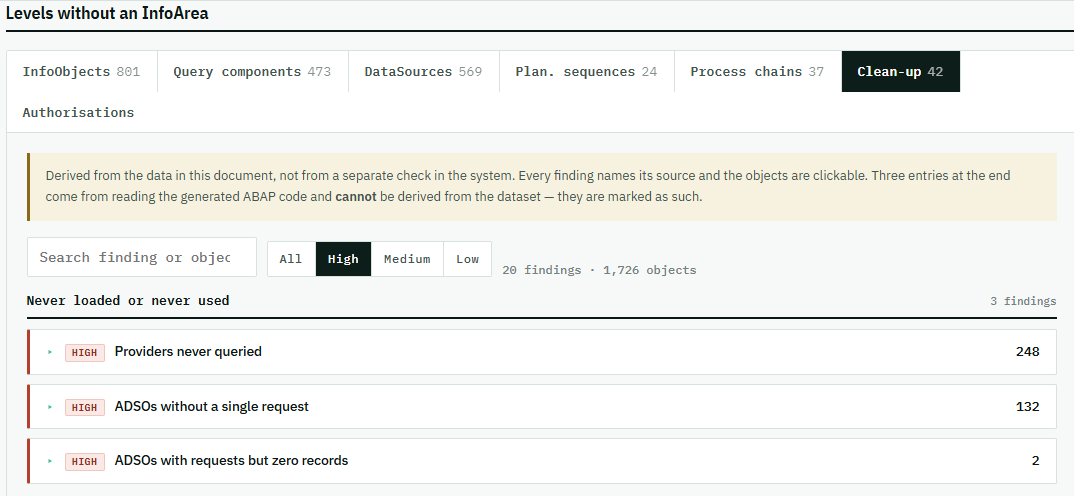Click the yellow derived-data notice text

point(527,186)
